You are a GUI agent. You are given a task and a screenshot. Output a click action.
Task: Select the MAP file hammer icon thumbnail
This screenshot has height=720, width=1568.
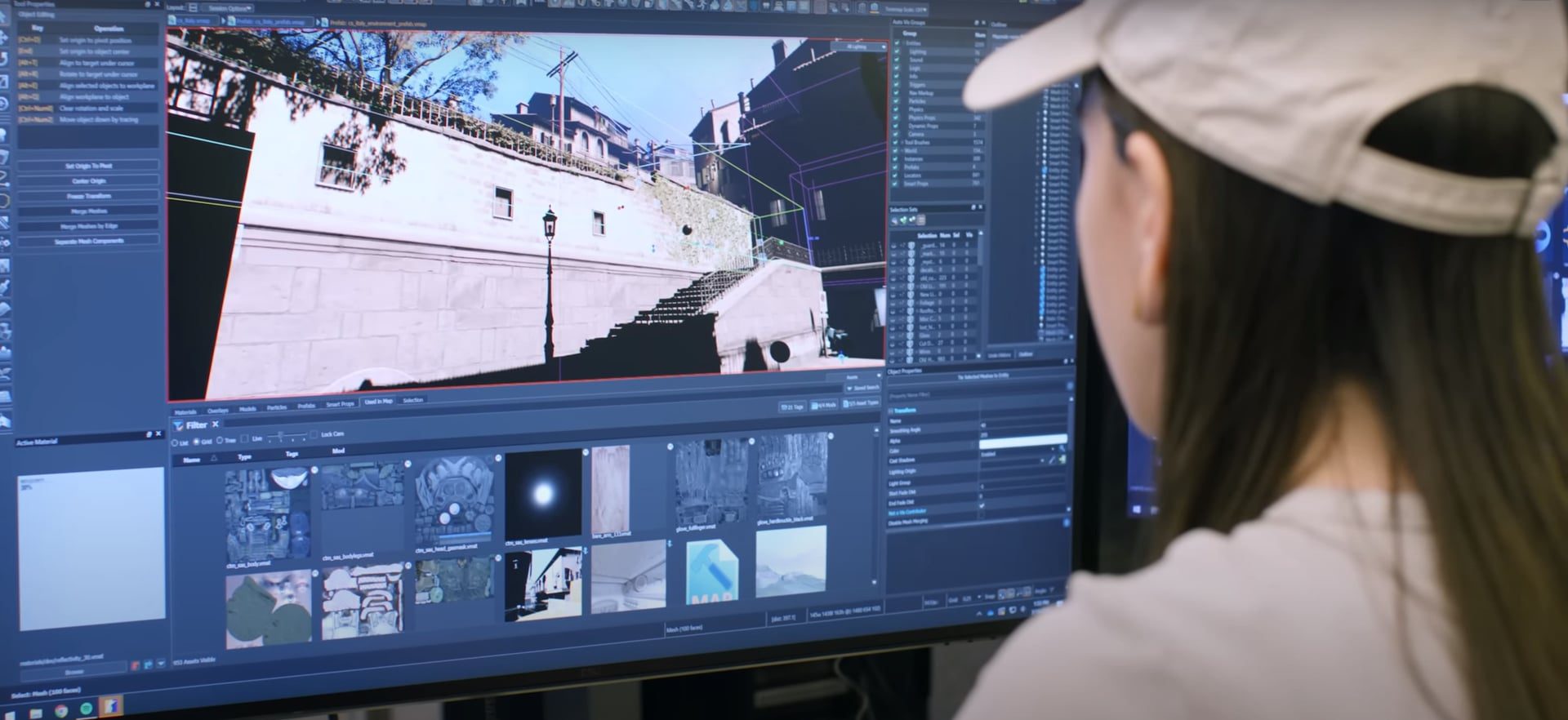711,572
